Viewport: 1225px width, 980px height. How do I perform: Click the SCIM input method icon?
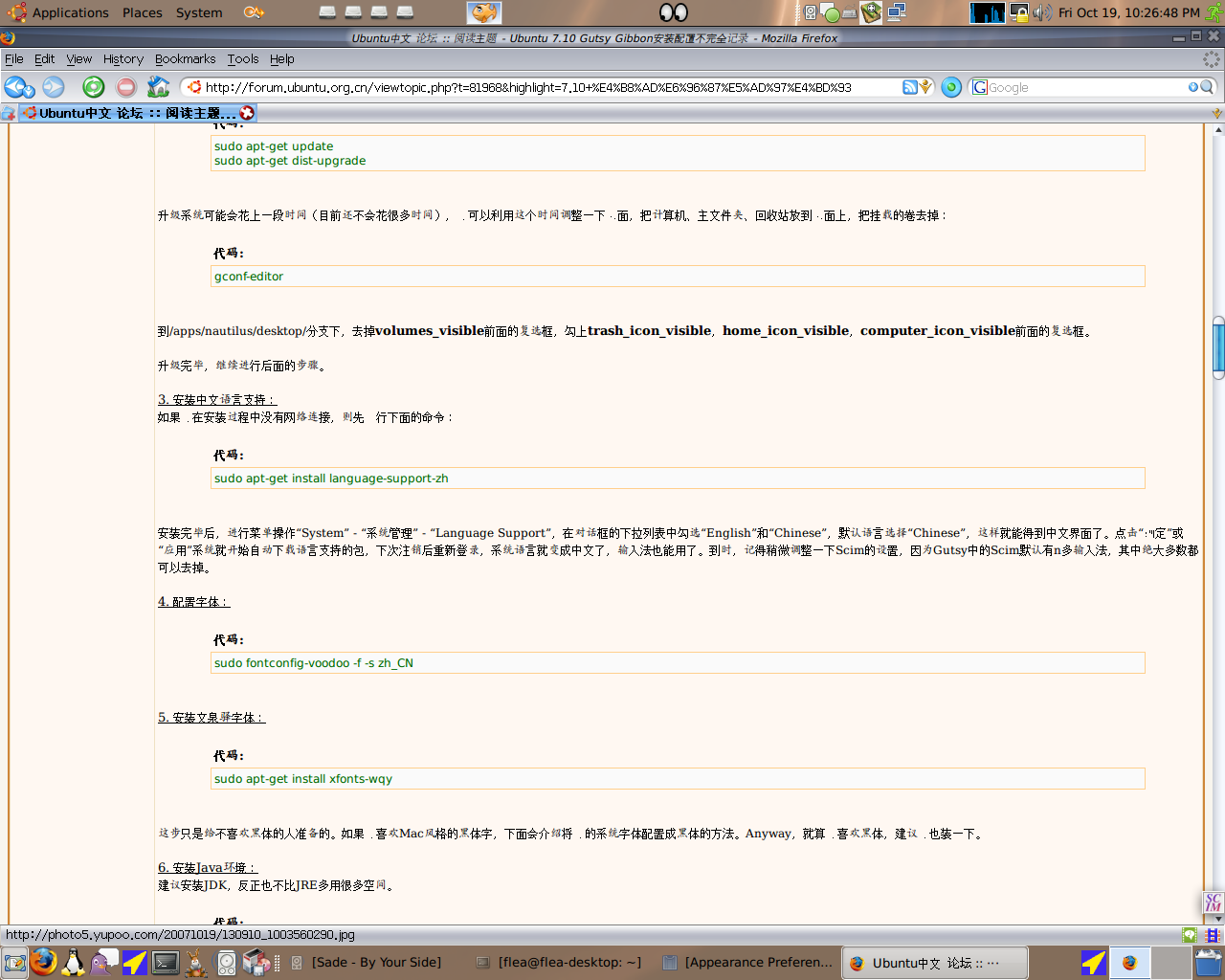(1213, 902)
